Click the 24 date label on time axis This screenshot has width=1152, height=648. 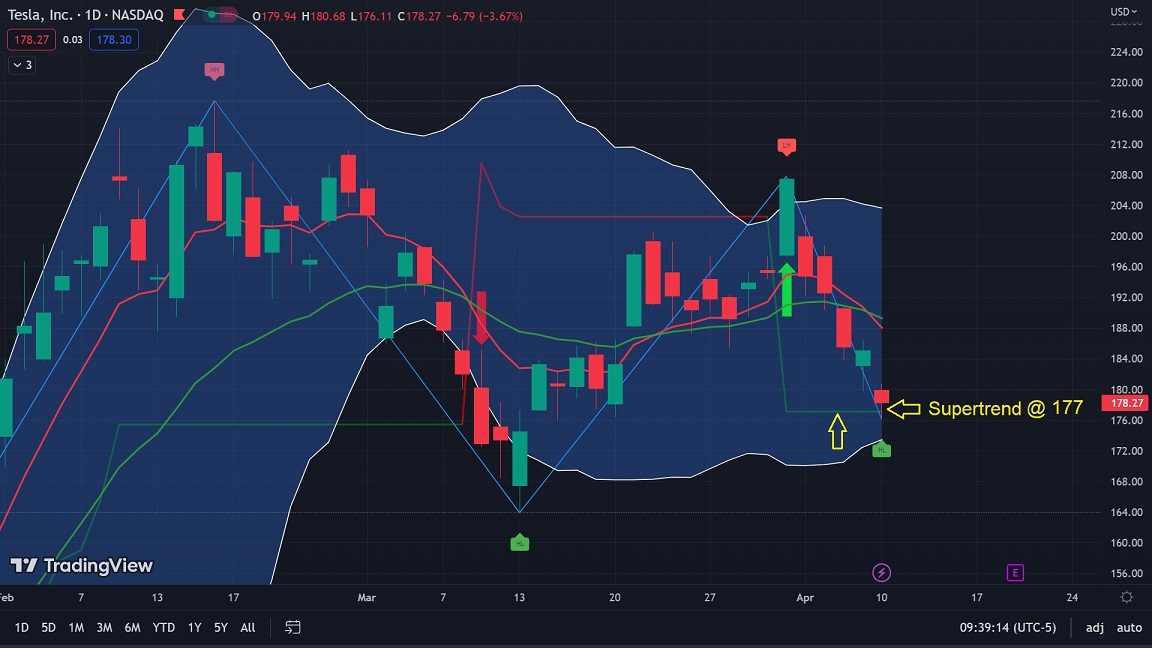point(1072,597)
